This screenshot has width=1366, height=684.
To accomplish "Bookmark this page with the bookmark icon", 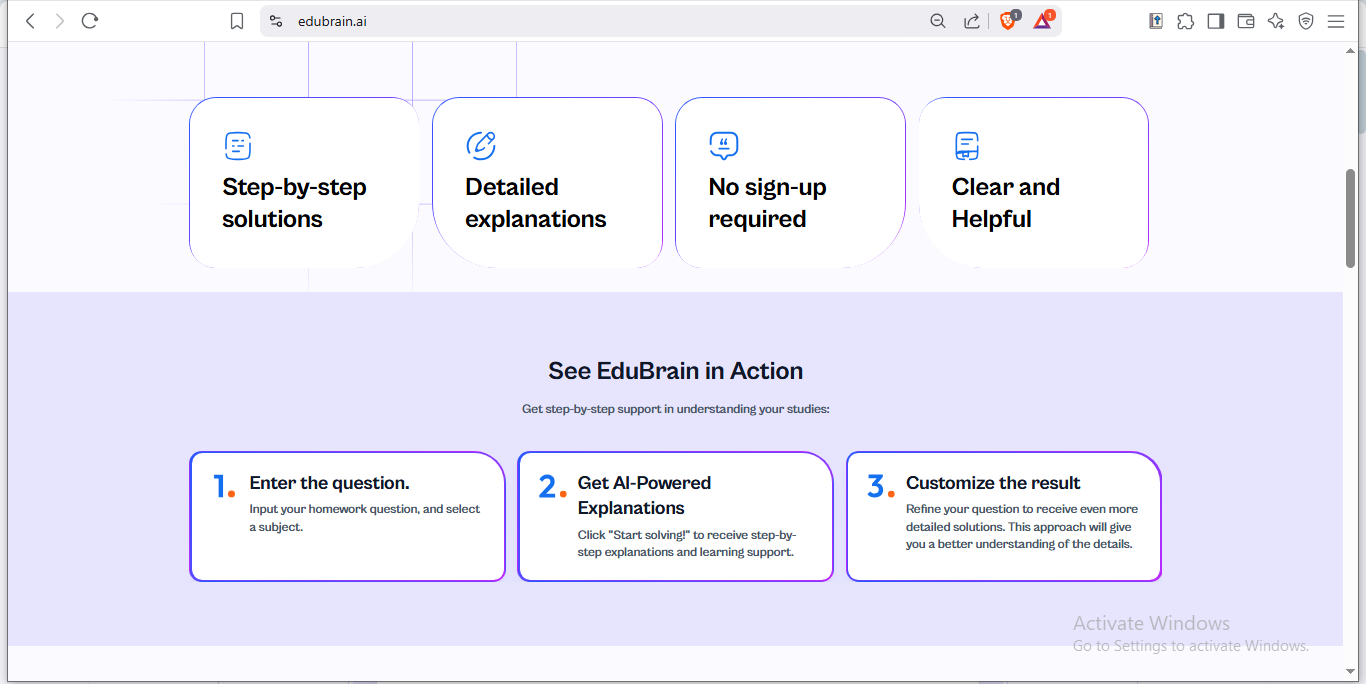I will coord(237,21).
